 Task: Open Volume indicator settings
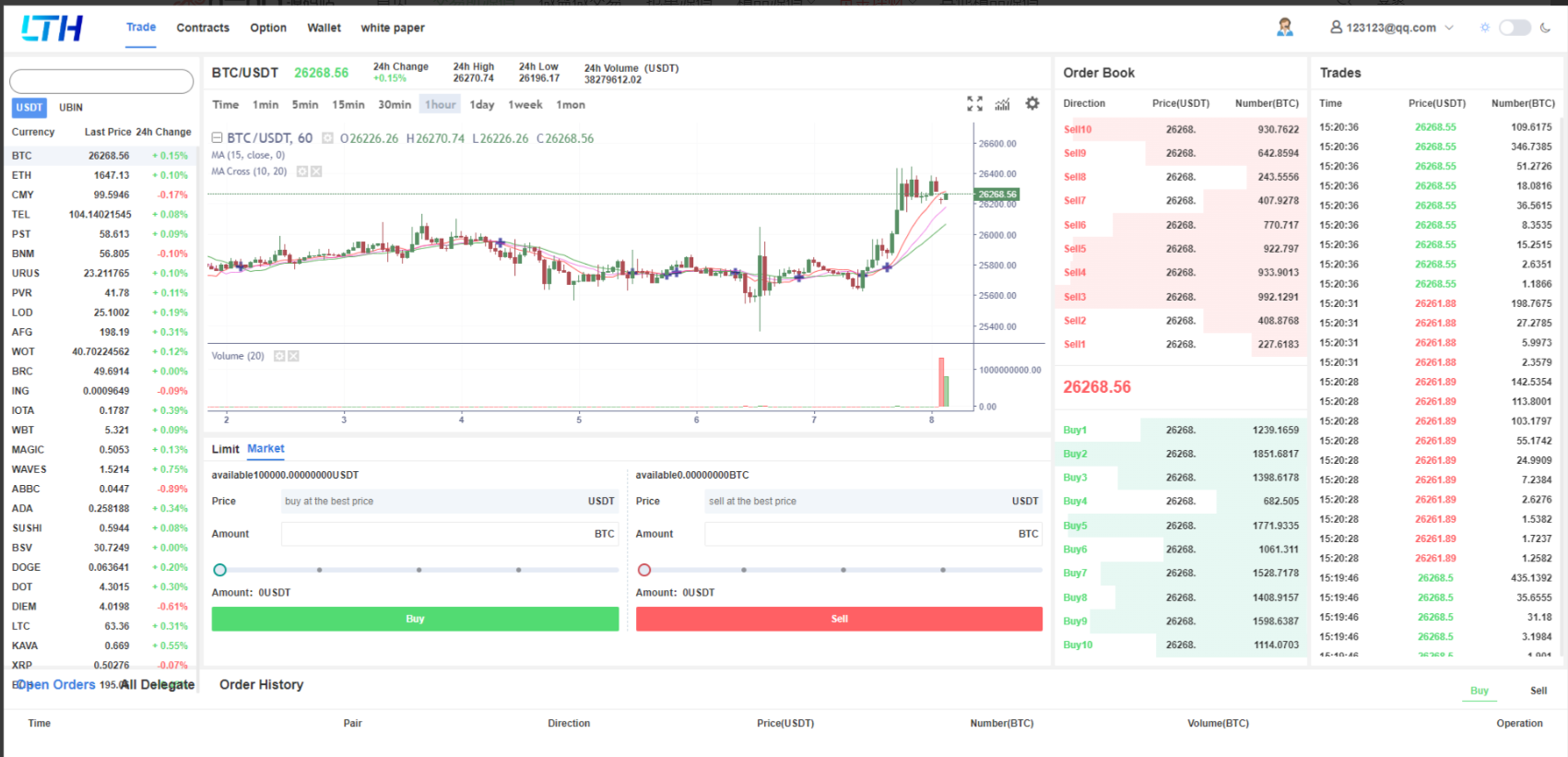click(x=279, y=356)
